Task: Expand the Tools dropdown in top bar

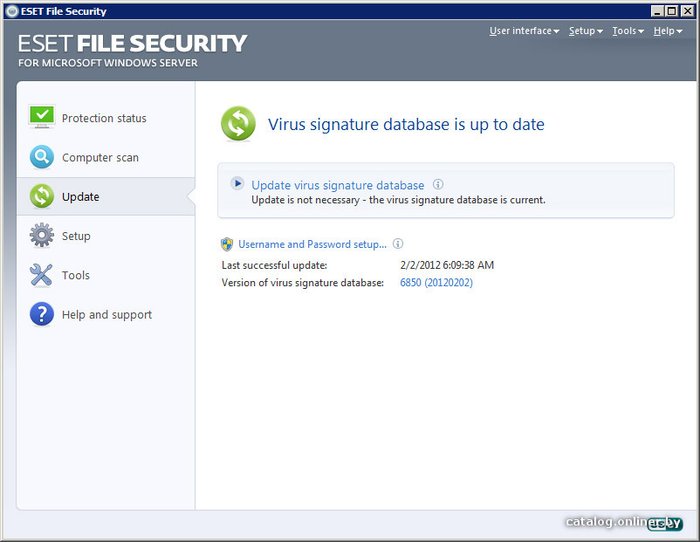Action: click(627, 31)
